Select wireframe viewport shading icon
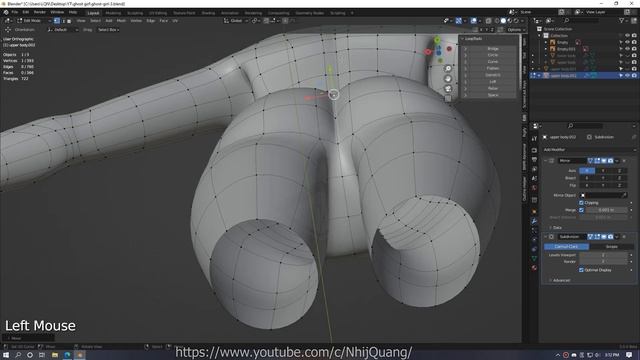640x360 pixels. [x=497, y=20]
